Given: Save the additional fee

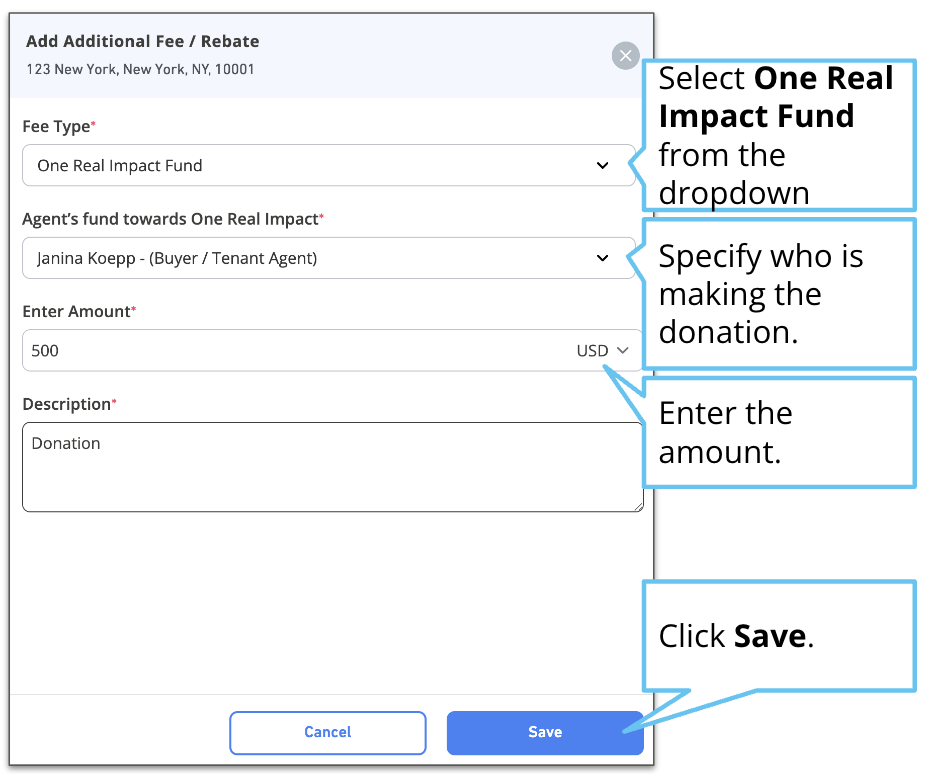Looking at the screenshot, I should pos(545,732).
